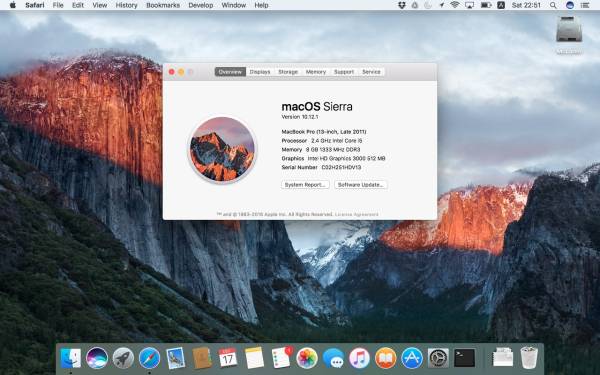Open Wi-Fi status menu
Image resolution: width=600 pixels, height=375 pixels.
coord(455,5)
